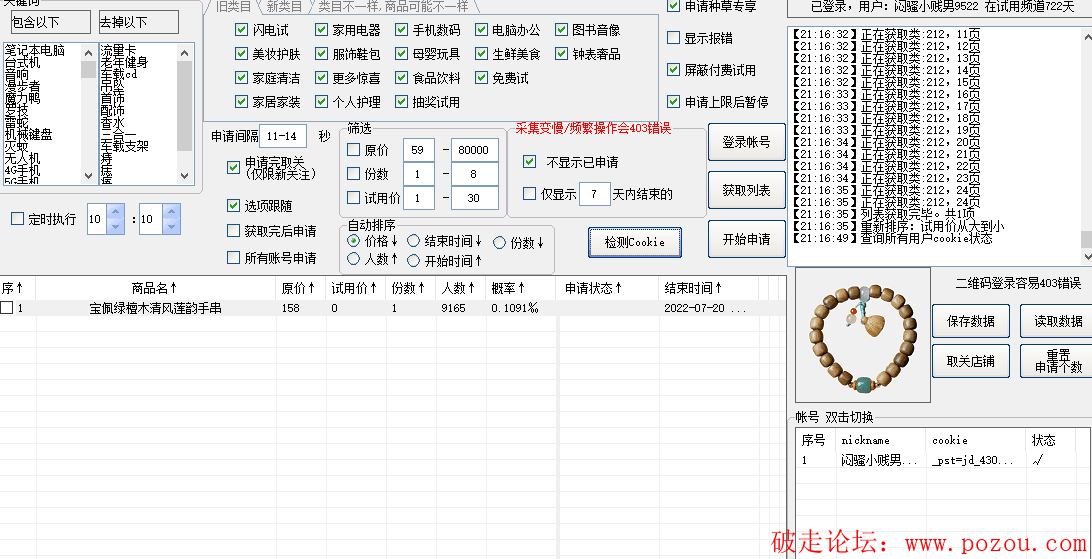Enable the 原价 filter checkbox

point(354,150)
